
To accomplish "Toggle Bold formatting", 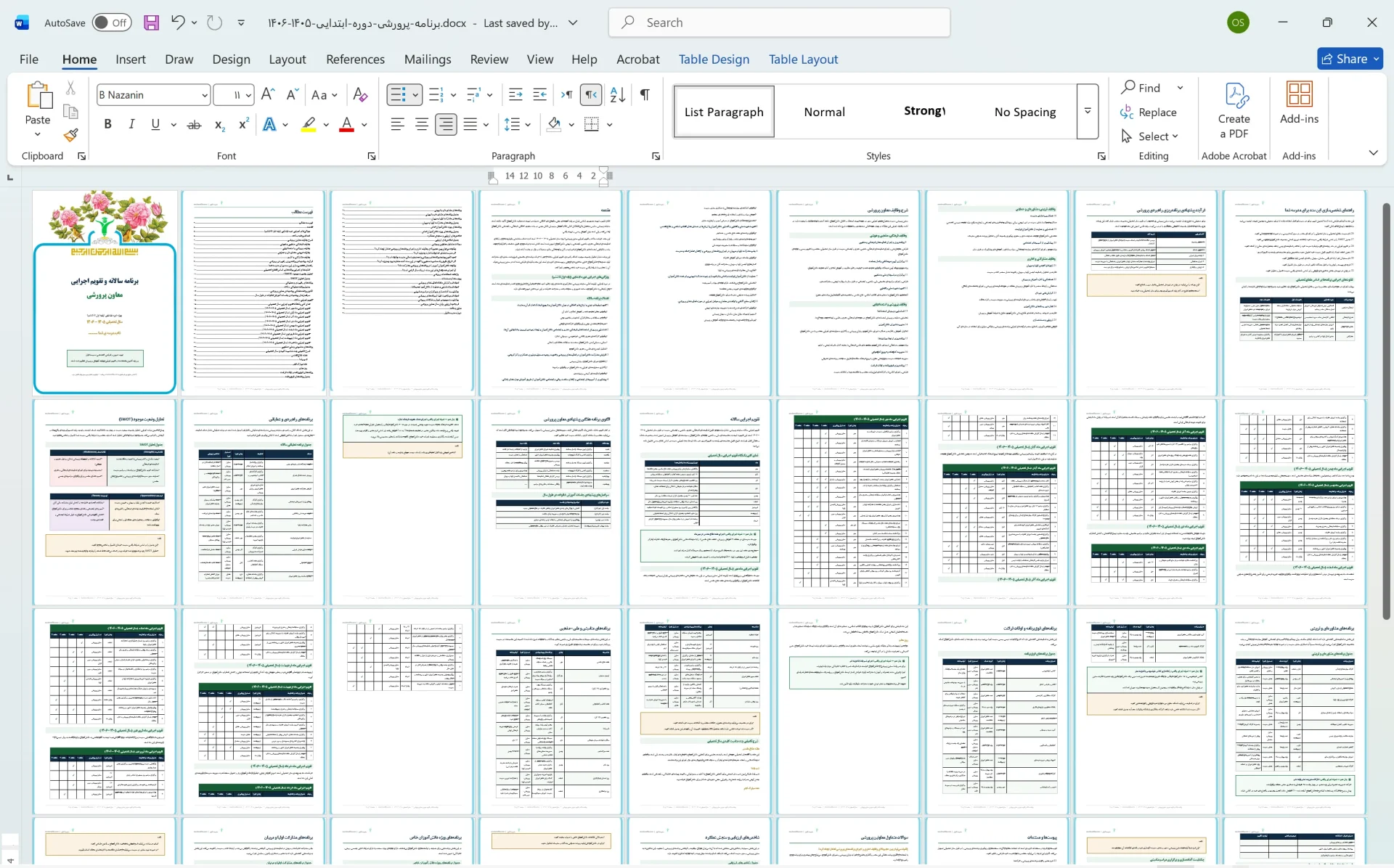I will [107, 125].
